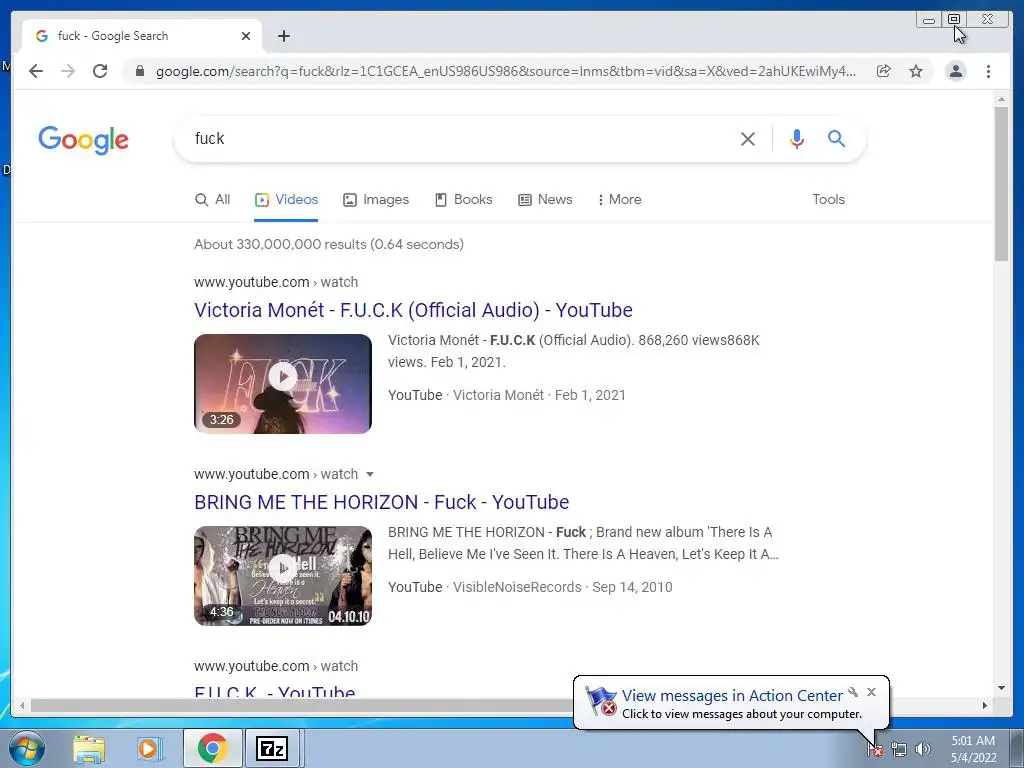Open Chrome profile avatar menu
The image size is (1024, 768).
pos(955,71)
